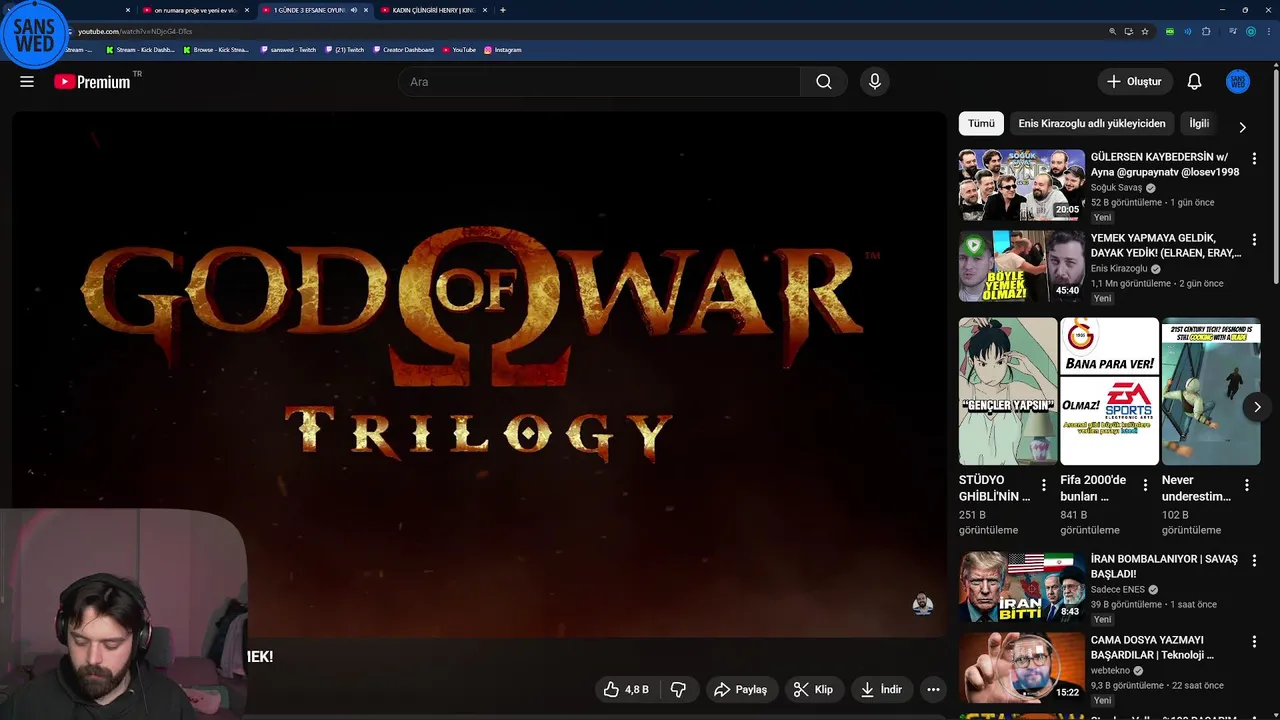Open Enis Kirazoglu channel under YEMEK video
The height and width of the screenshot is (720, 1280).
pyautogui.click(x=1119, y=269)
